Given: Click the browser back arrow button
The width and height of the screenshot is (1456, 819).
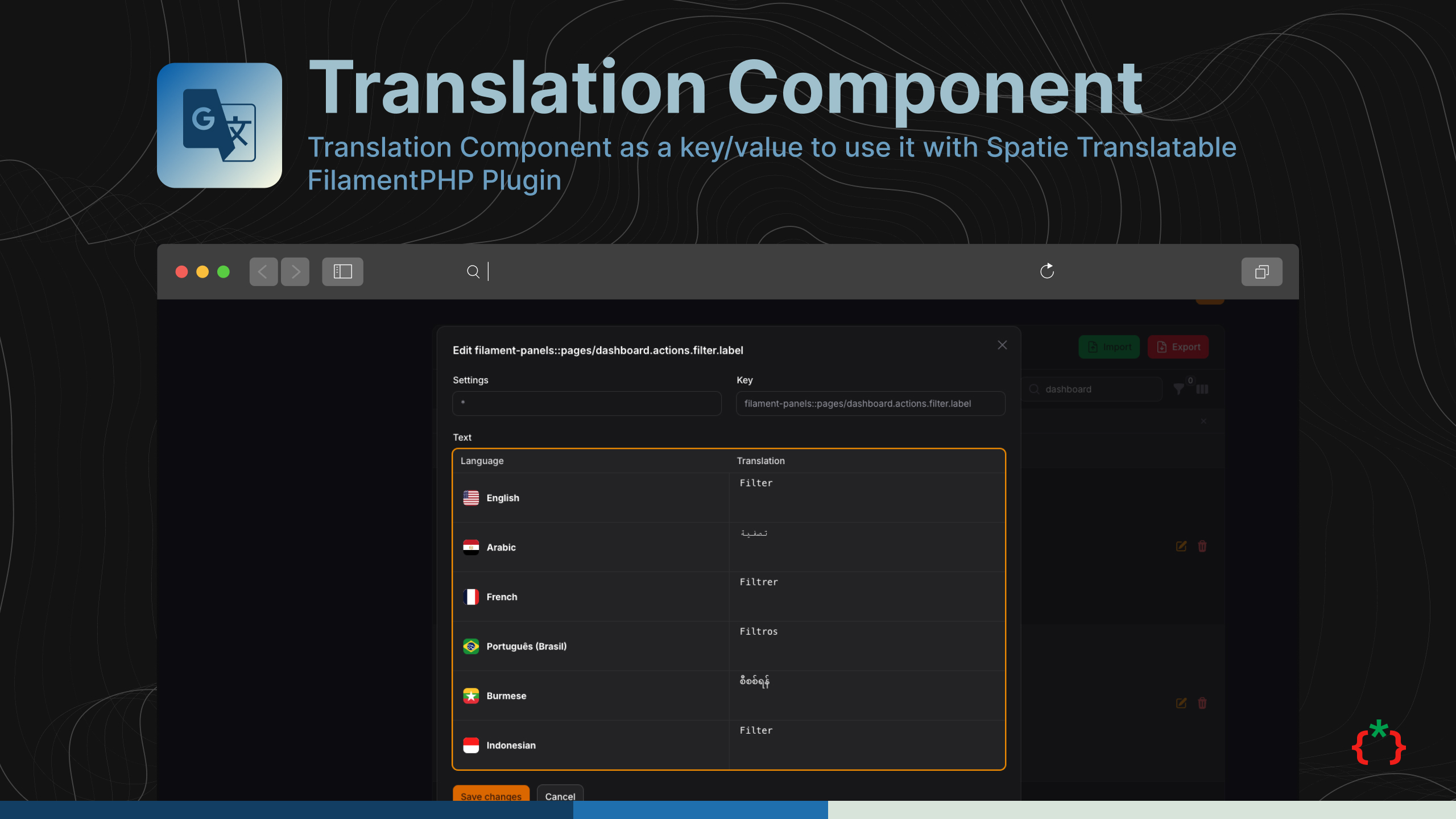Looking at the screenshot, I should coord(263,272).
